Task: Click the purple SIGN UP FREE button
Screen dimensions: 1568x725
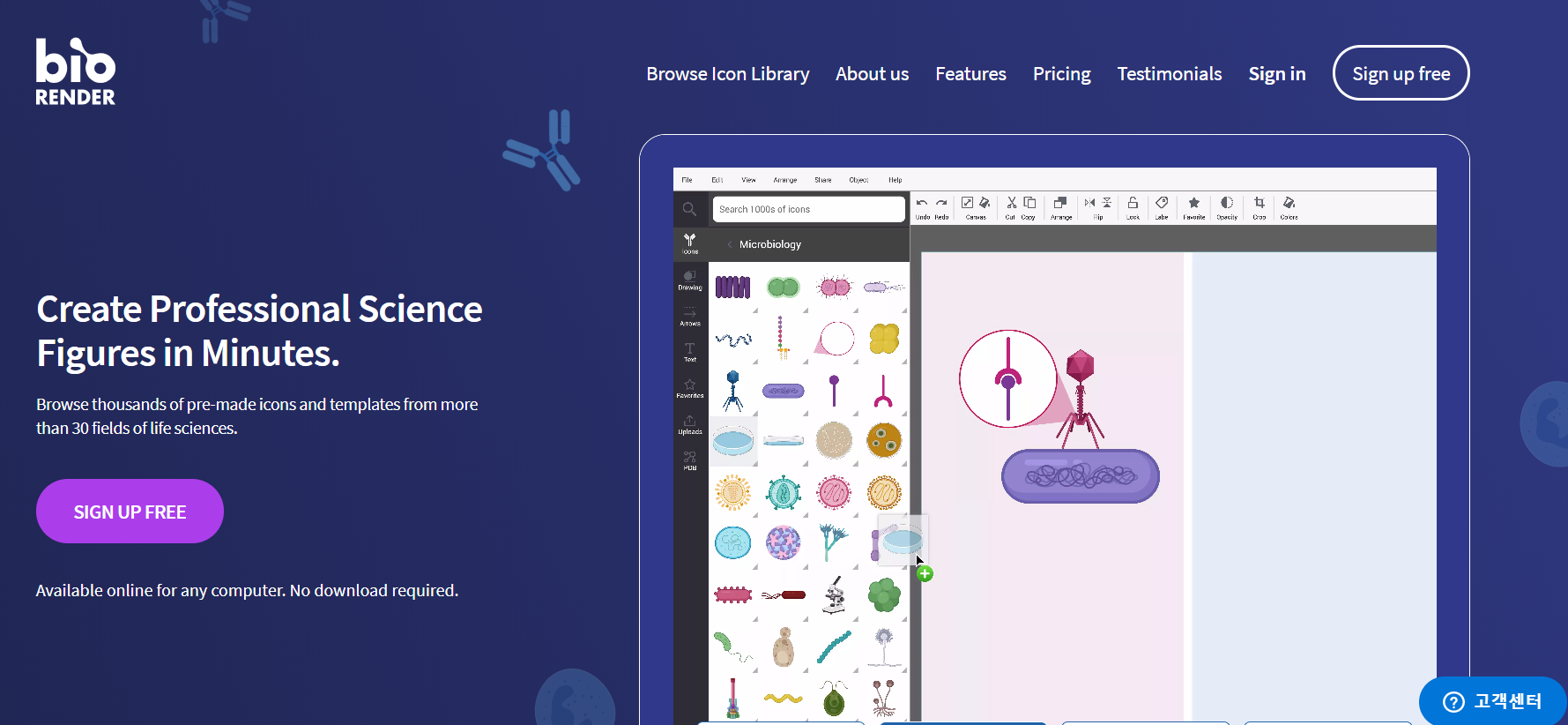Action: [x=130, y=512]
